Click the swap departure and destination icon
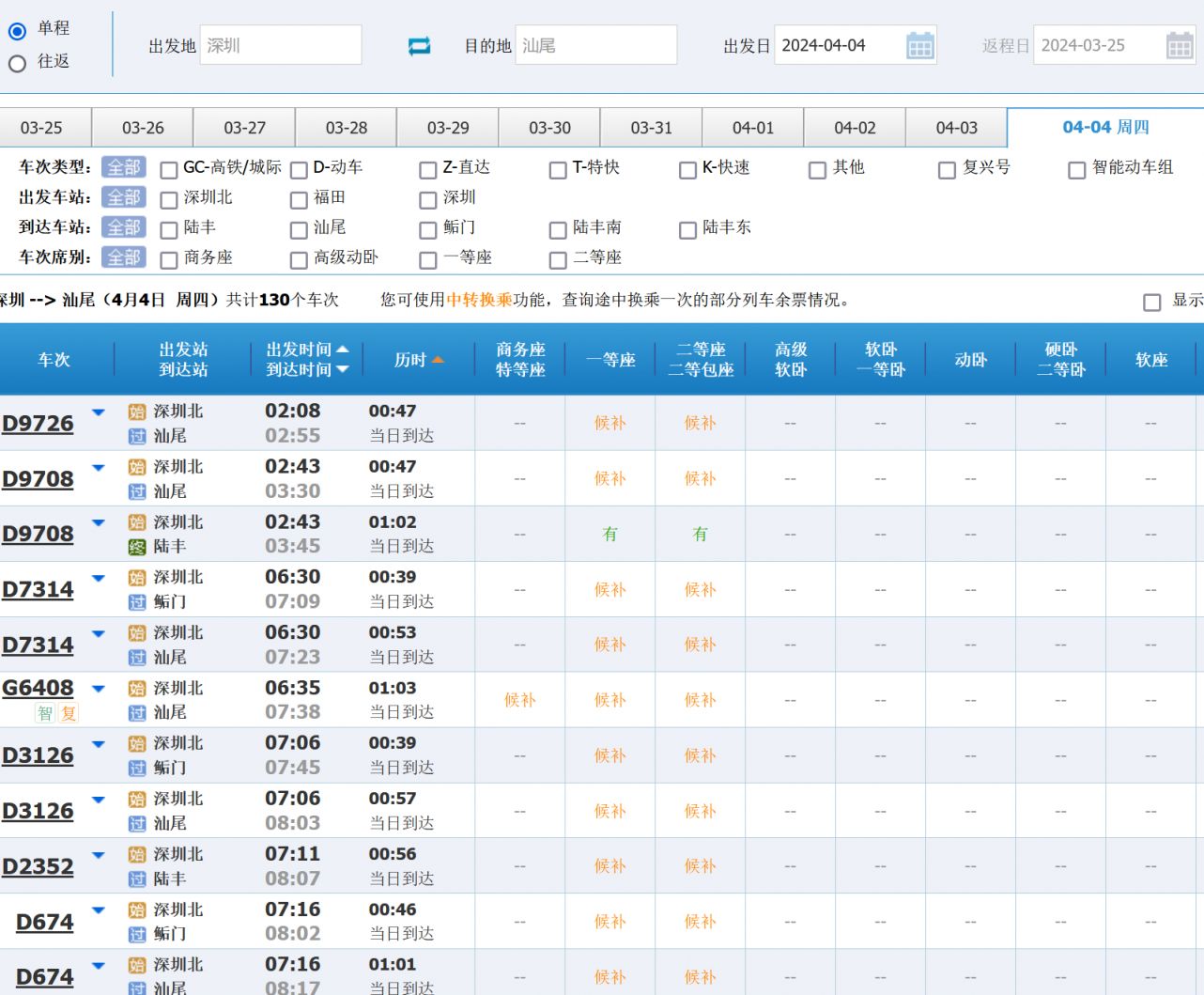Viewport: 1204px width, 995px height. click(419, 46)
